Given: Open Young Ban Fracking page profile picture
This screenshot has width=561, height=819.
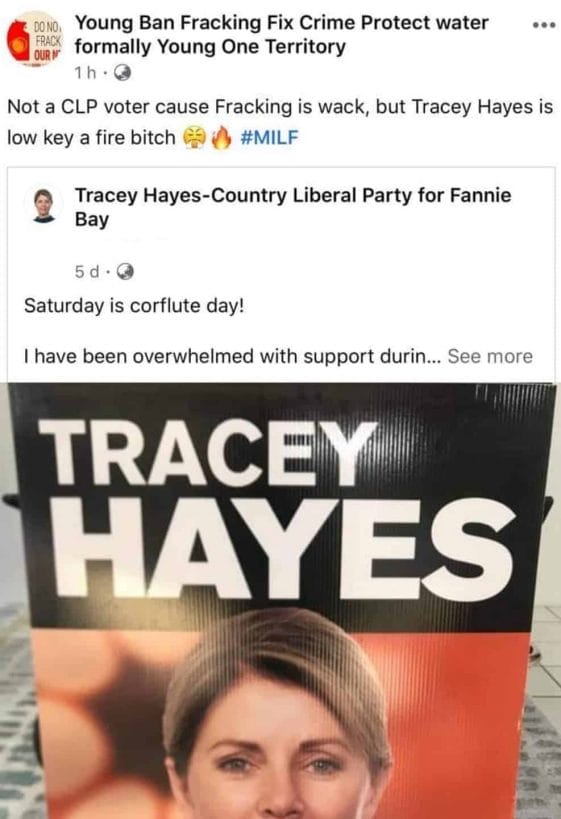Looking at the screenshot, I should coord(34,40).
